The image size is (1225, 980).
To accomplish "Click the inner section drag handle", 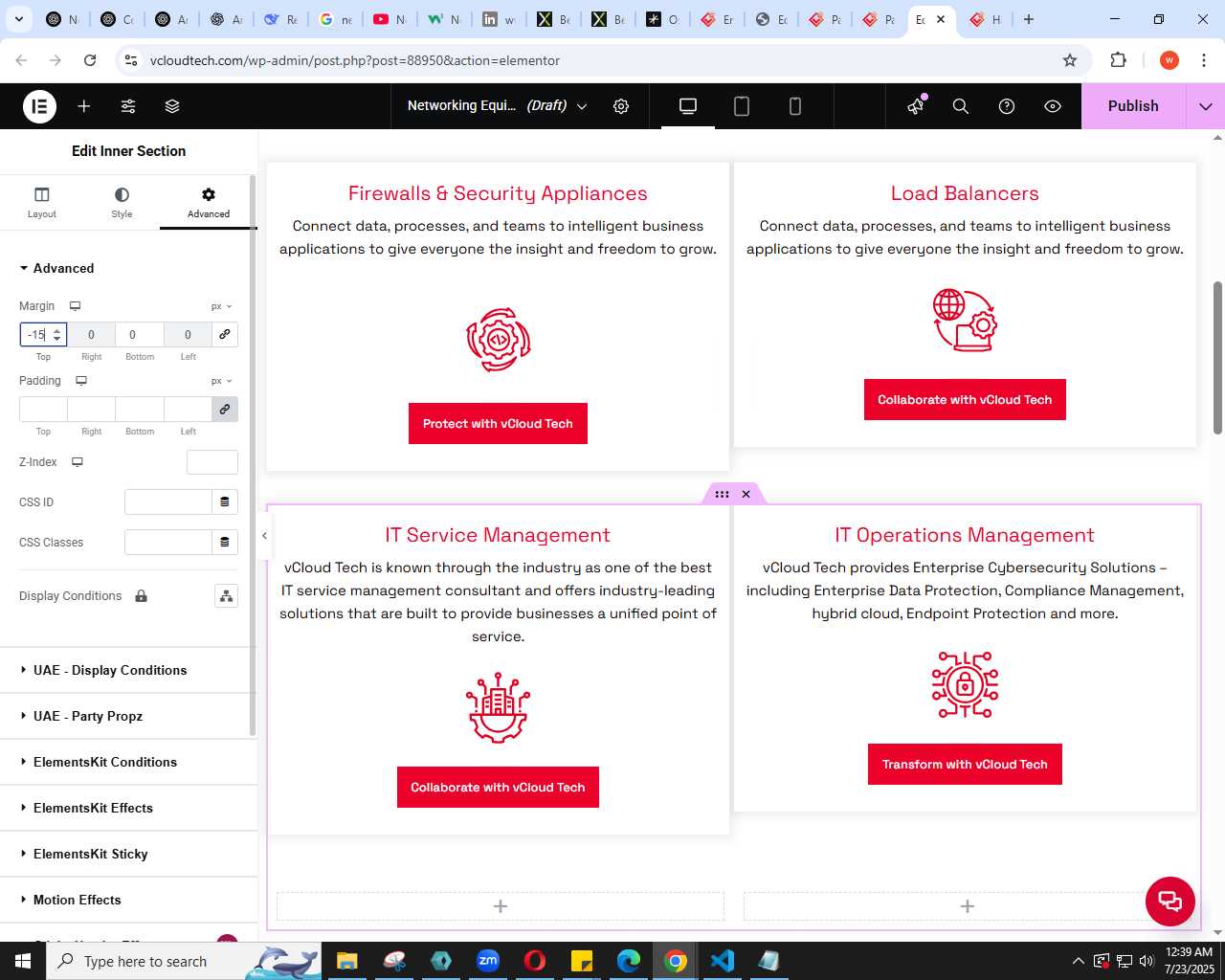I will coord(722,494).
